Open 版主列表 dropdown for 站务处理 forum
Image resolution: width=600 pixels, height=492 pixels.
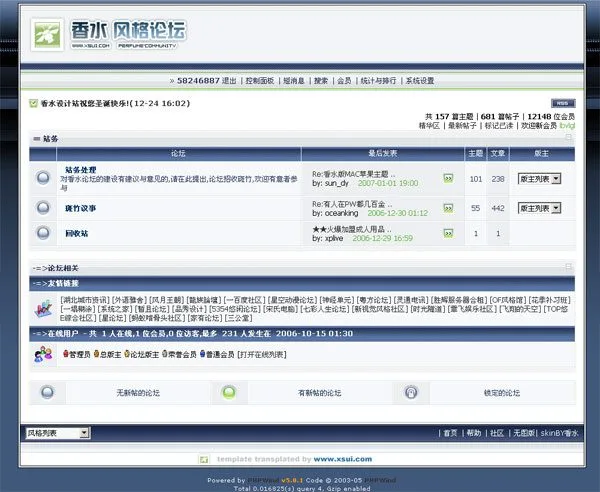coord(539,178)
